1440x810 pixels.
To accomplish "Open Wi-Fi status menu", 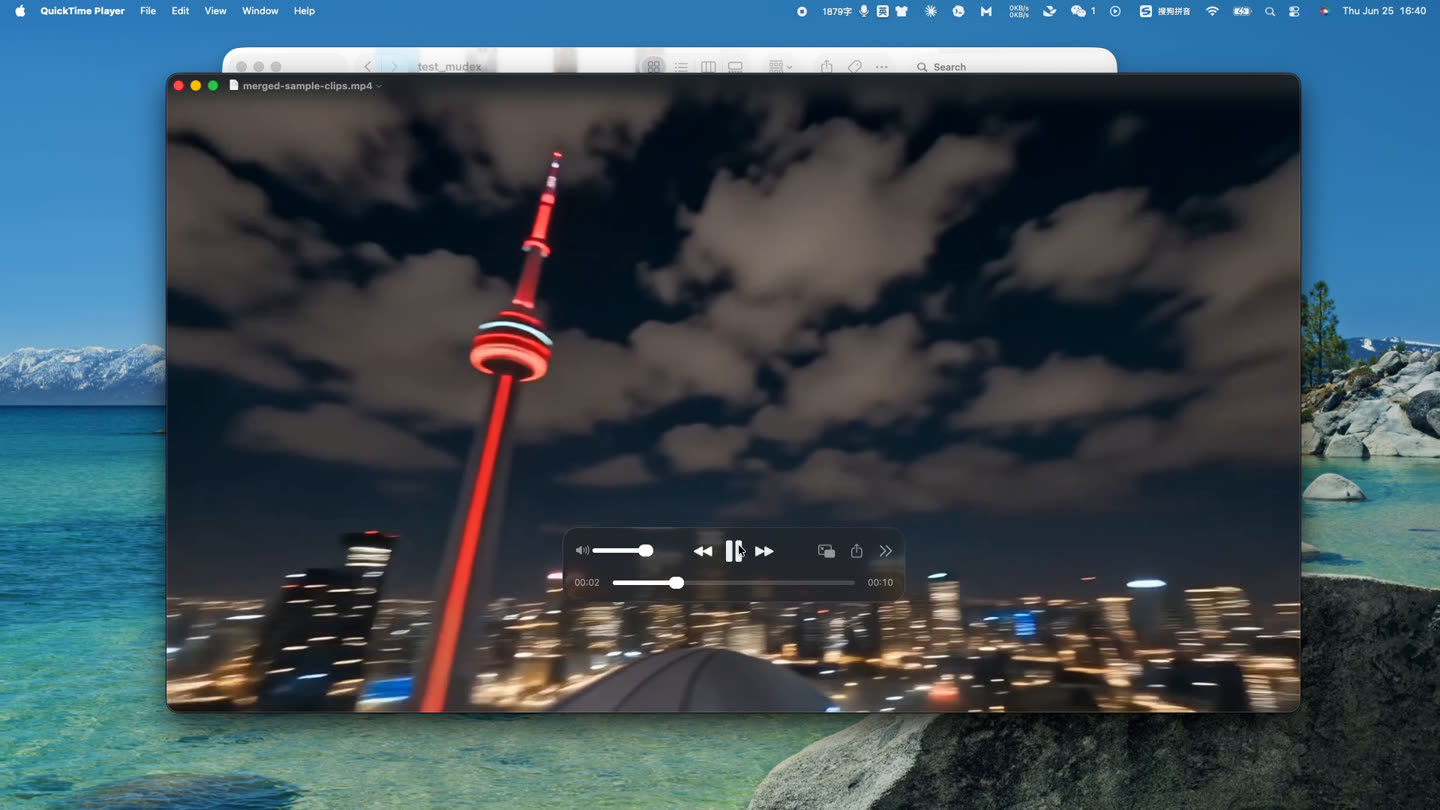I will (1212, 11).
